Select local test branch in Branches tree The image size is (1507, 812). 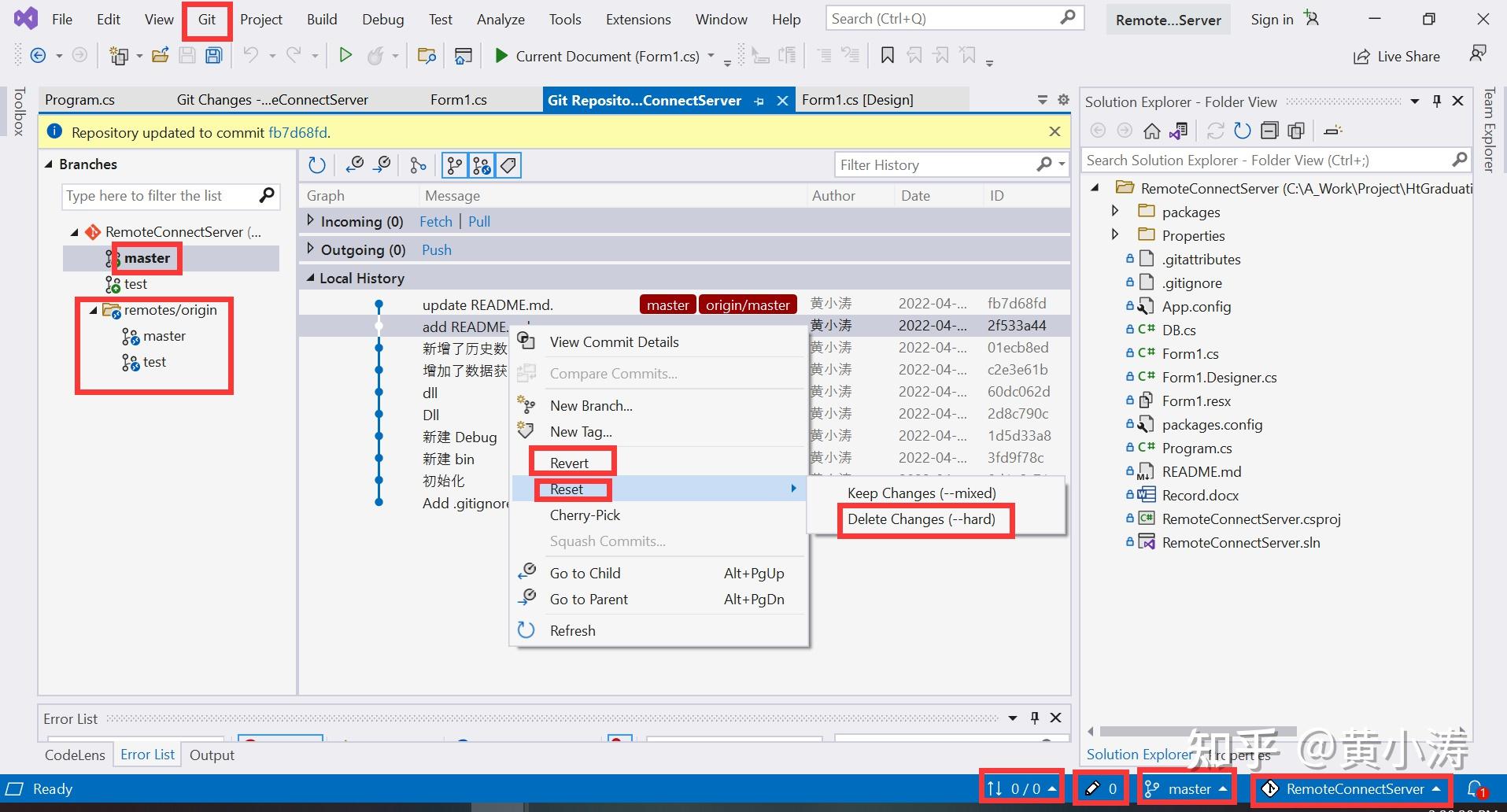click(x=135, y=284)
